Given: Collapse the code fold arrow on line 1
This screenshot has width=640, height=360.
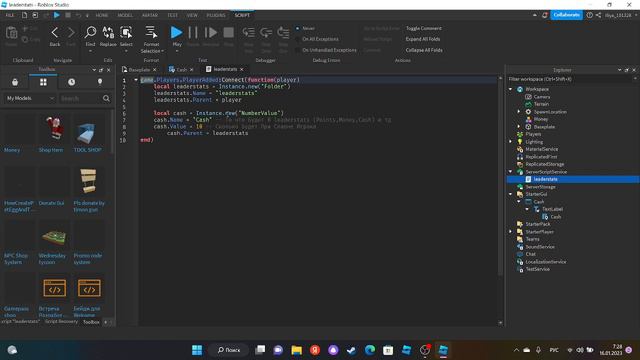Looking at the screenshot, I should [136, 80].
